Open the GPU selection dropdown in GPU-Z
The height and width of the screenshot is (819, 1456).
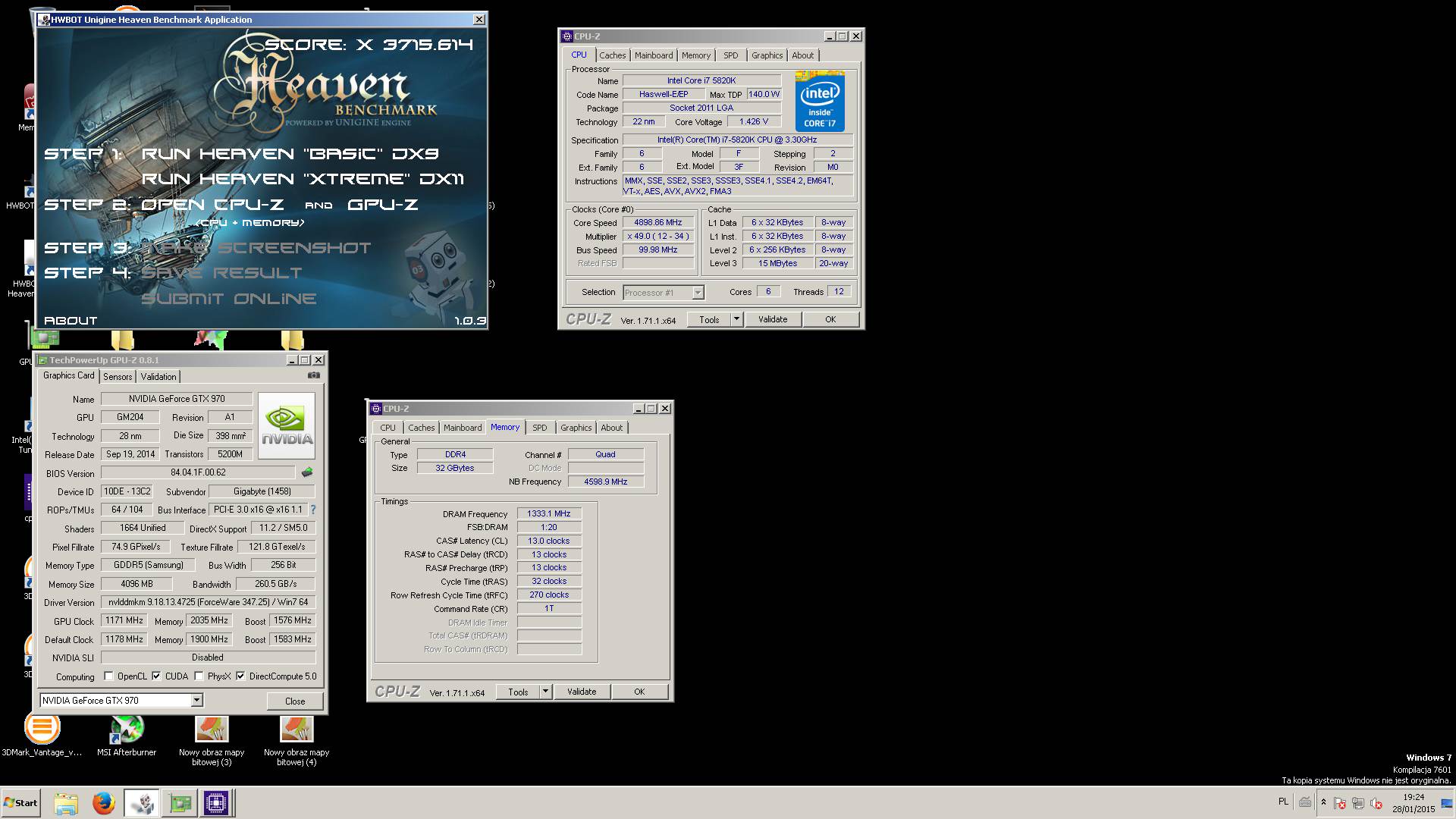[197, 701]
